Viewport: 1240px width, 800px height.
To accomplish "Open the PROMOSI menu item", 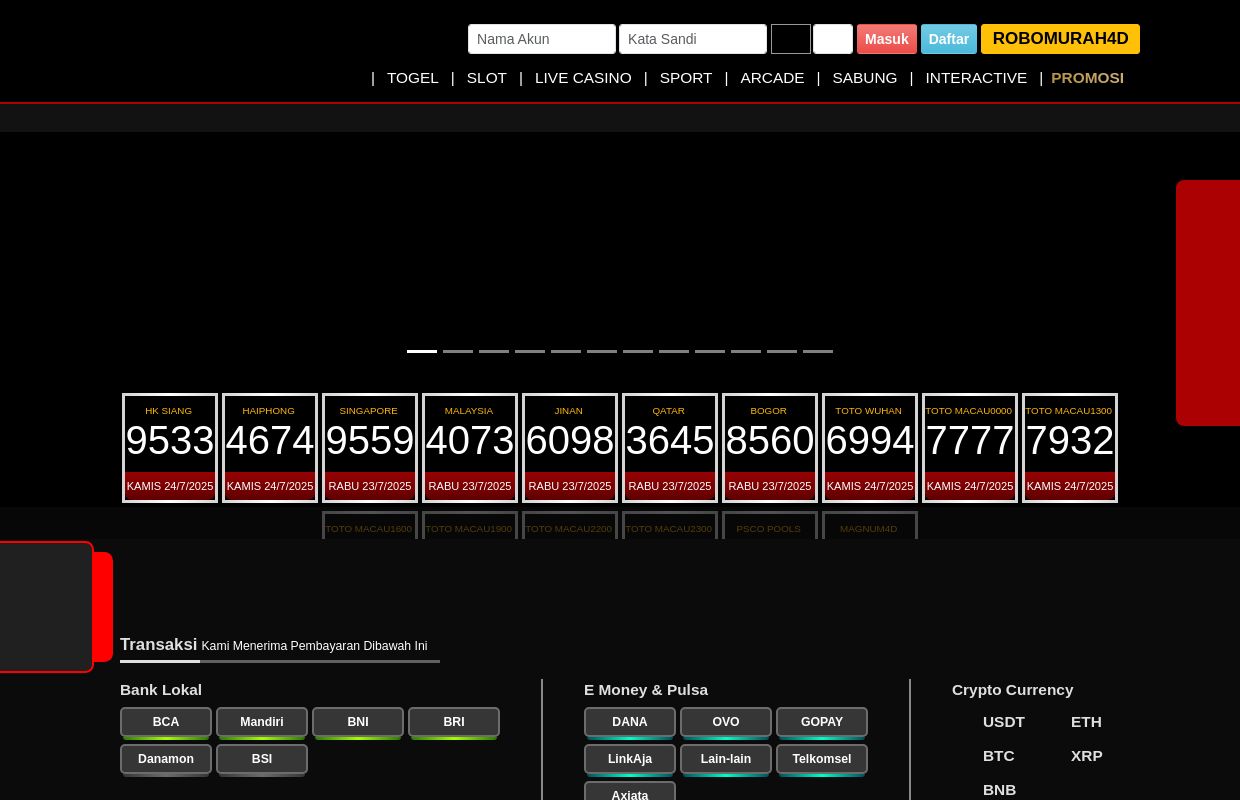I will pos(1087,78).
